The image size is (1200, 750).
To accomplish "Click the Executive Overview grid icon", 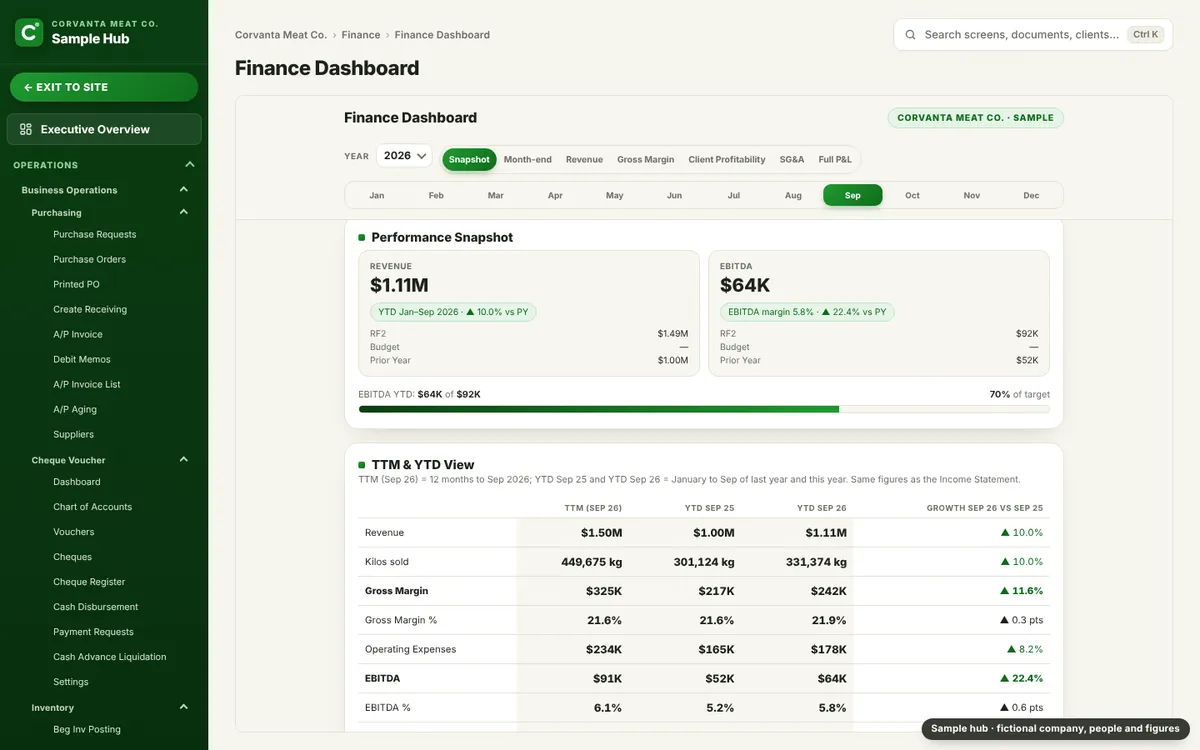I will [x=26, y=129].
